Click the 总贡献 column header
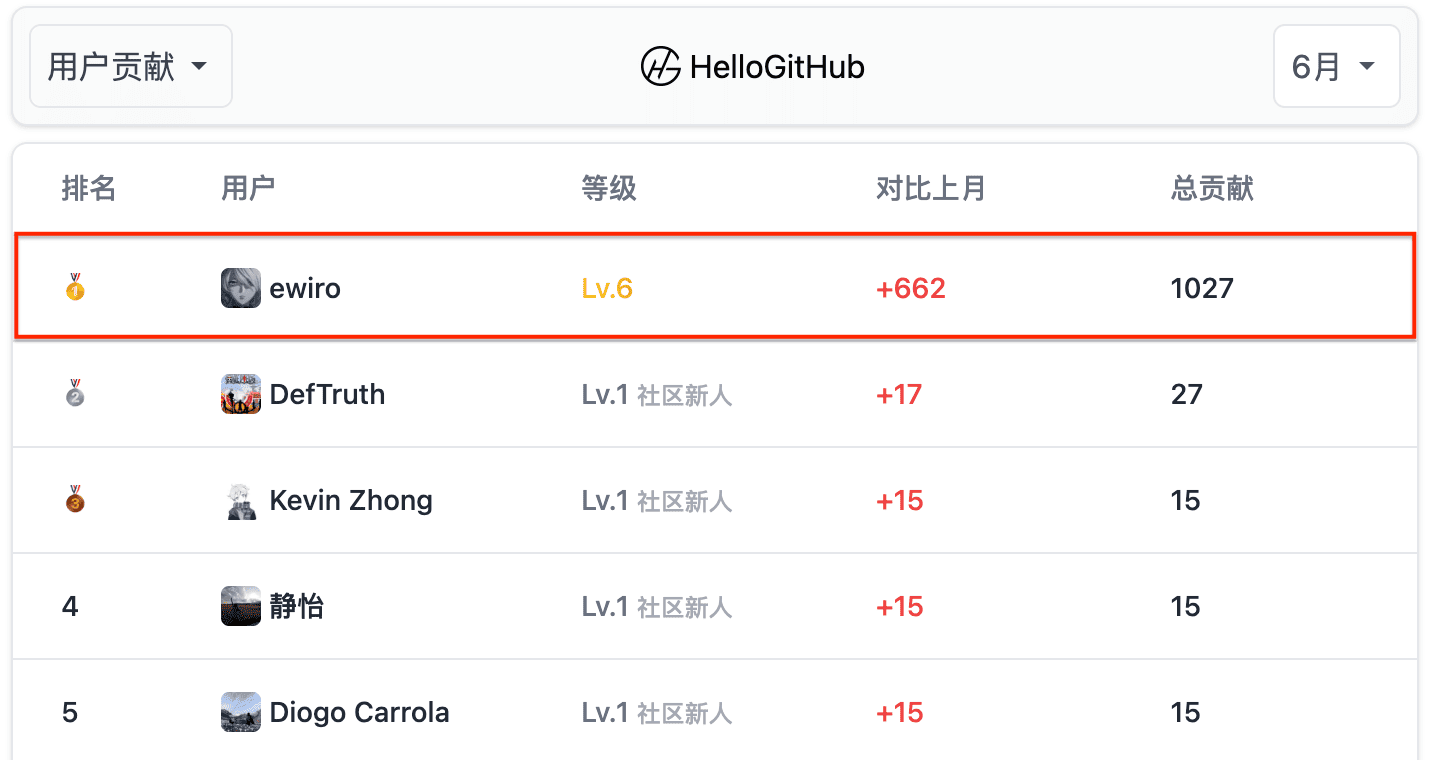This screenshot has width=1430, height=760. pyautogui.click(x=1212, y=188)
